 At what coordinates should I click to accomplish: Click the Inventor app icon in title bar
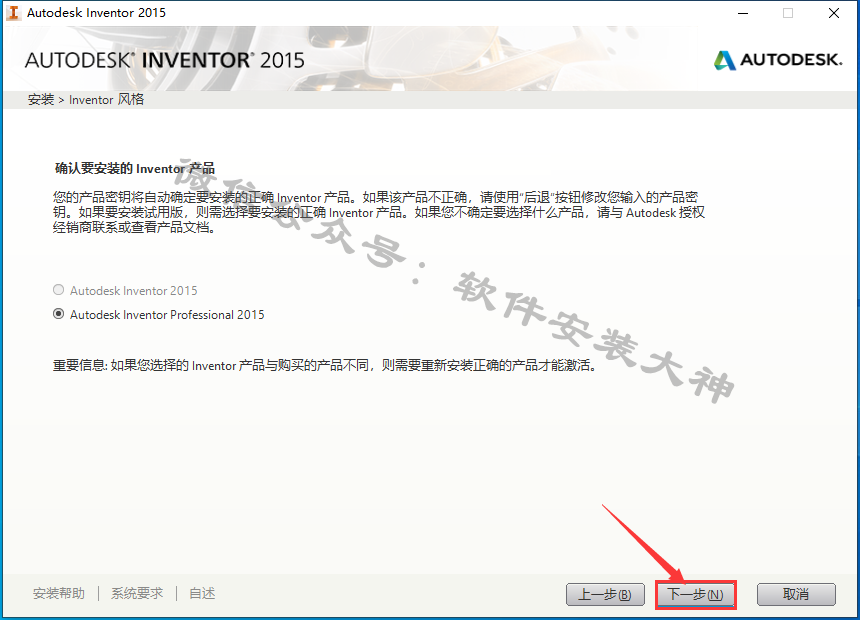point(14,13)
